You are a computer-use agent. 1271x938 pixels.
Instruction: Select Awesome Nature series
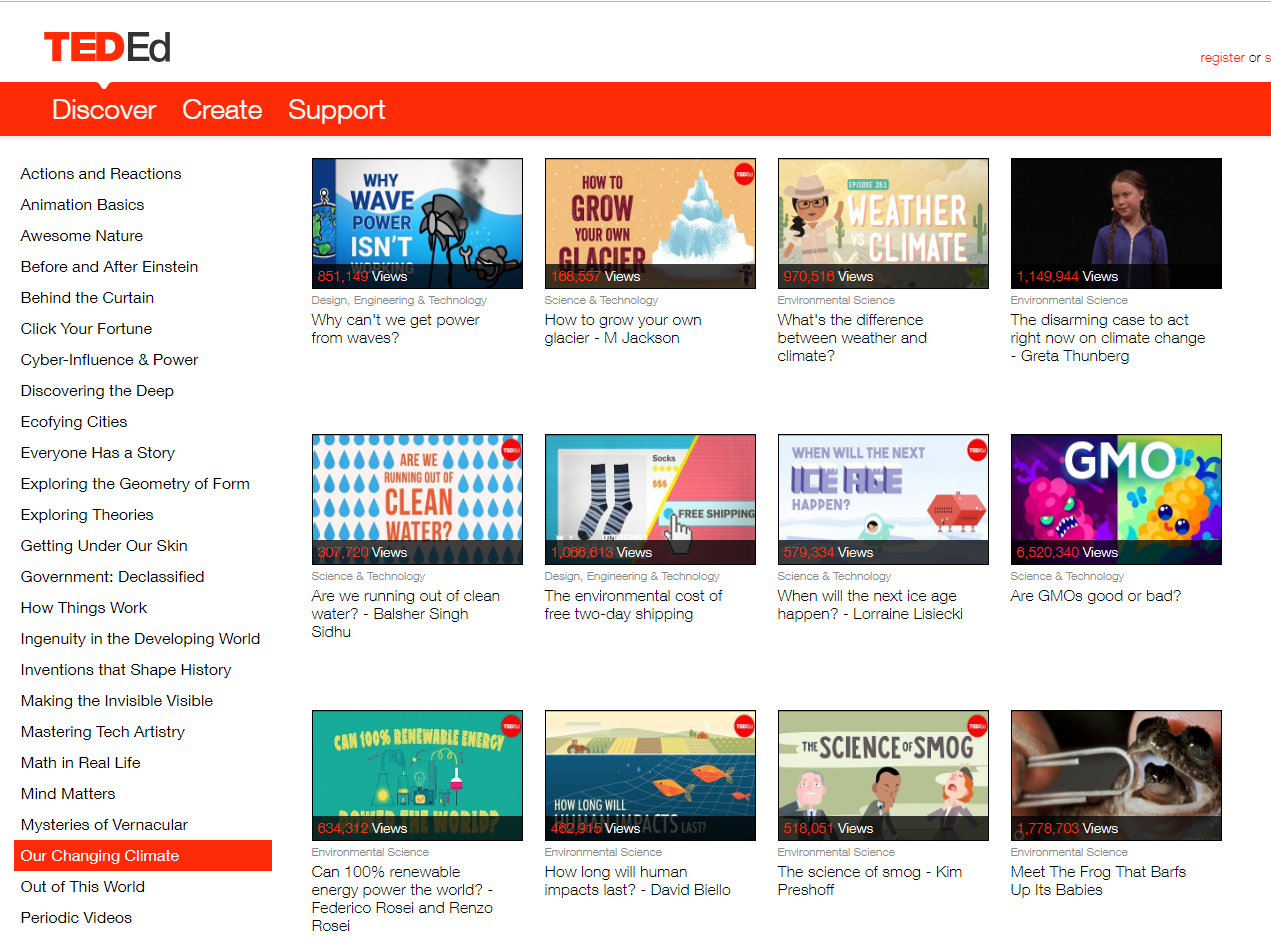click(82, 236)
